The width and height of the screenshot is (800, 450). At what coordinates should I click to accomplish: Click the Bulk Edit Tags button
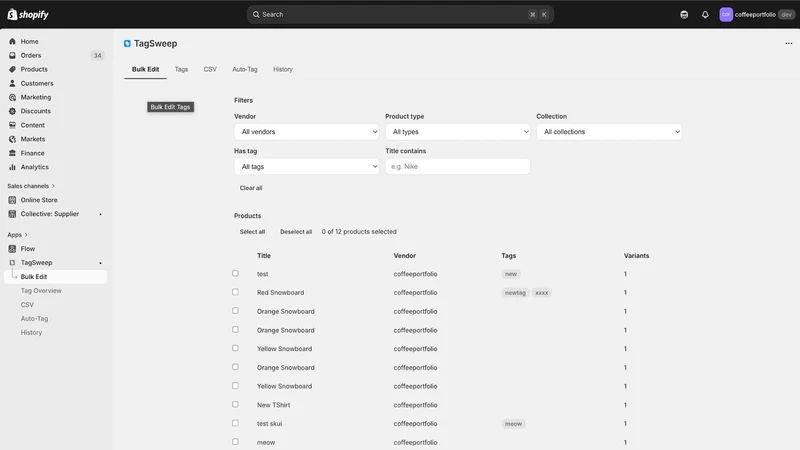click(170, 107)
